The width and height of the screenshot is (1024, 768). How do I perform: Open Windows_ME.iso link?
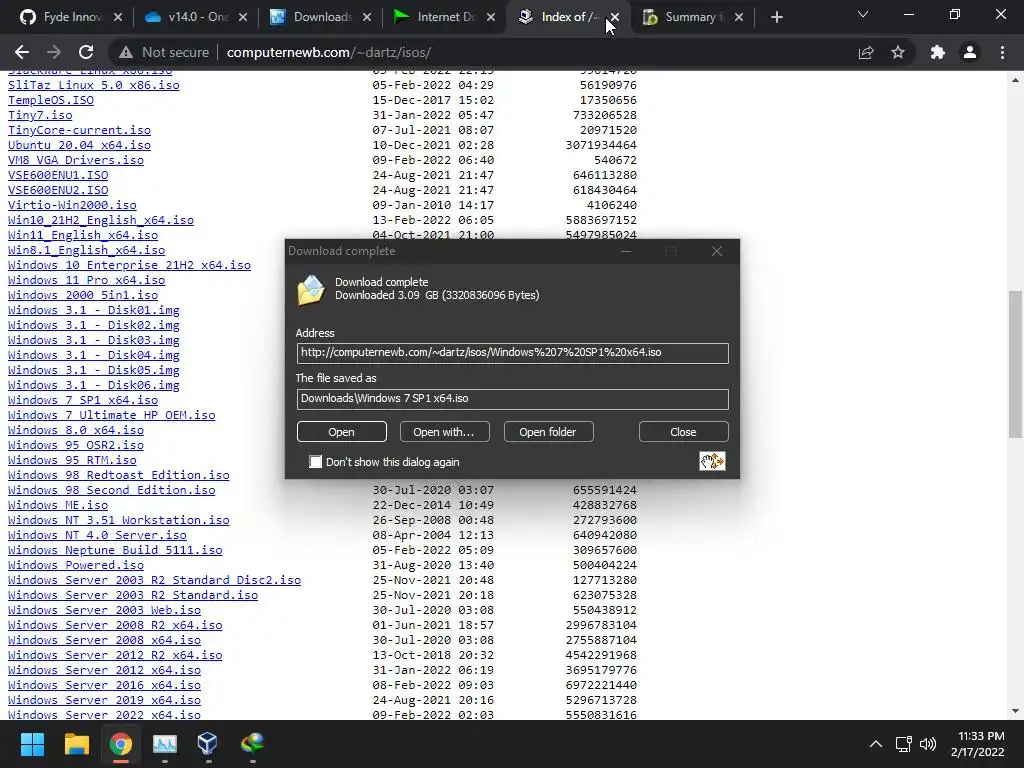click(x=58, y=505)
